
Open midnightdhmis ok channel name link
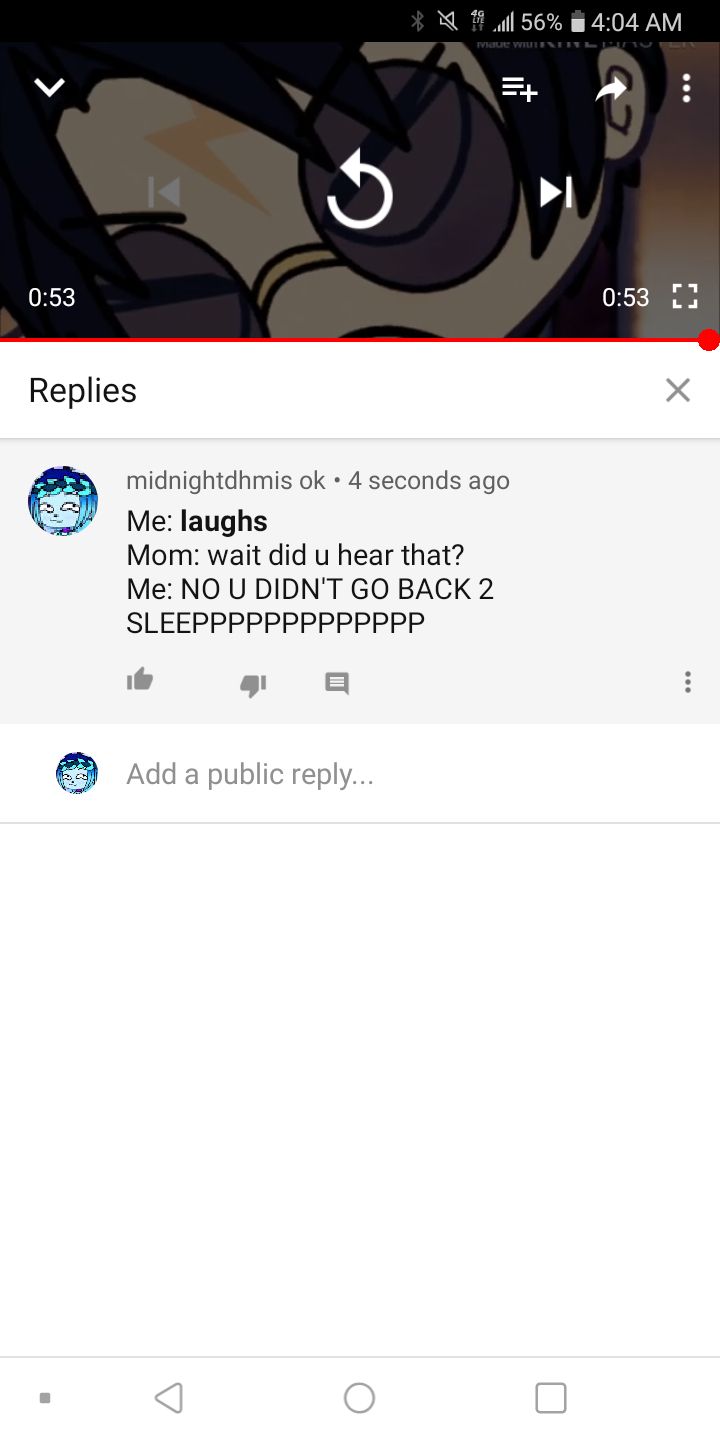226,480
